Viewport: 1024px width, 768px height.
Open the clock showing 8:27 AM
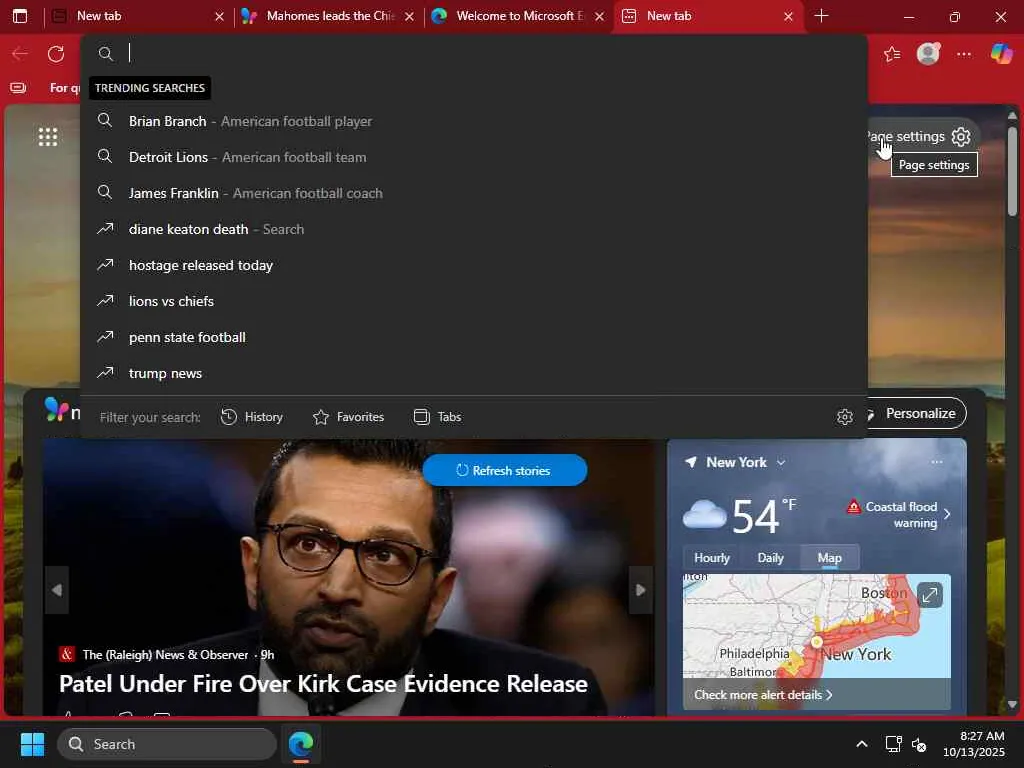pyautogui.click(x=974, y=744)
